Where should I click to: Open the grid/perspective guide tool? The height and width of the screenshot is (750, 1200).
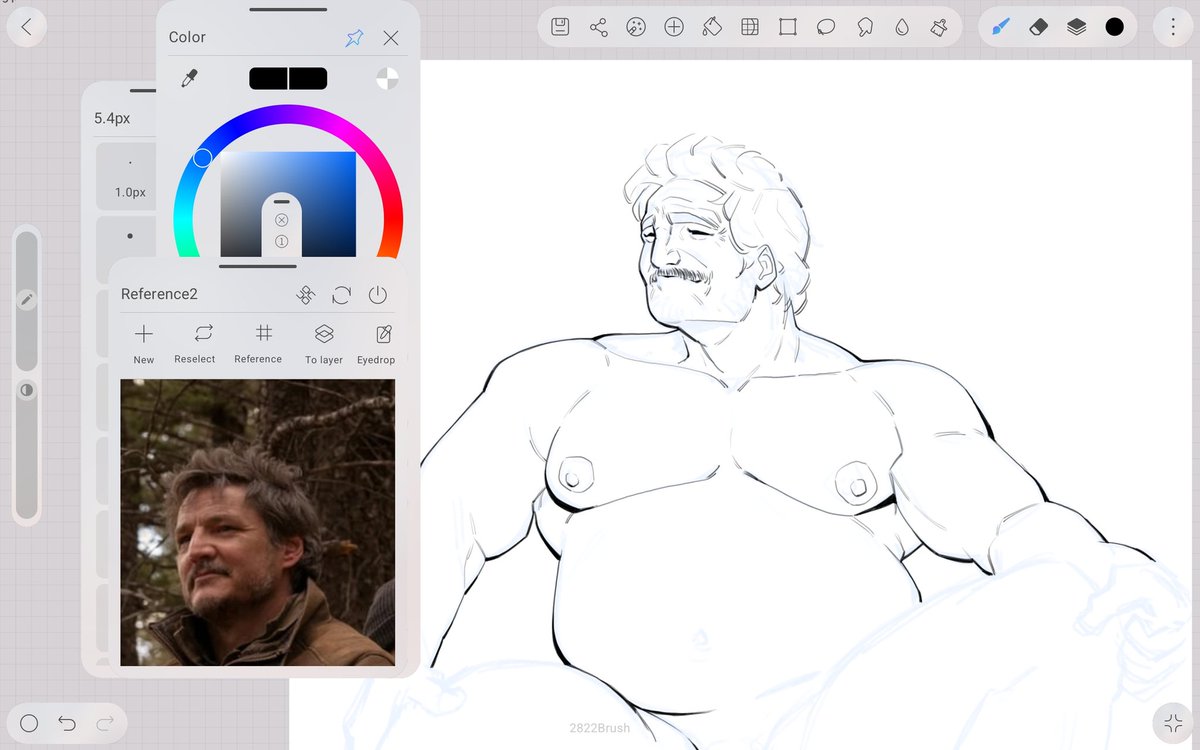[750, 27]
